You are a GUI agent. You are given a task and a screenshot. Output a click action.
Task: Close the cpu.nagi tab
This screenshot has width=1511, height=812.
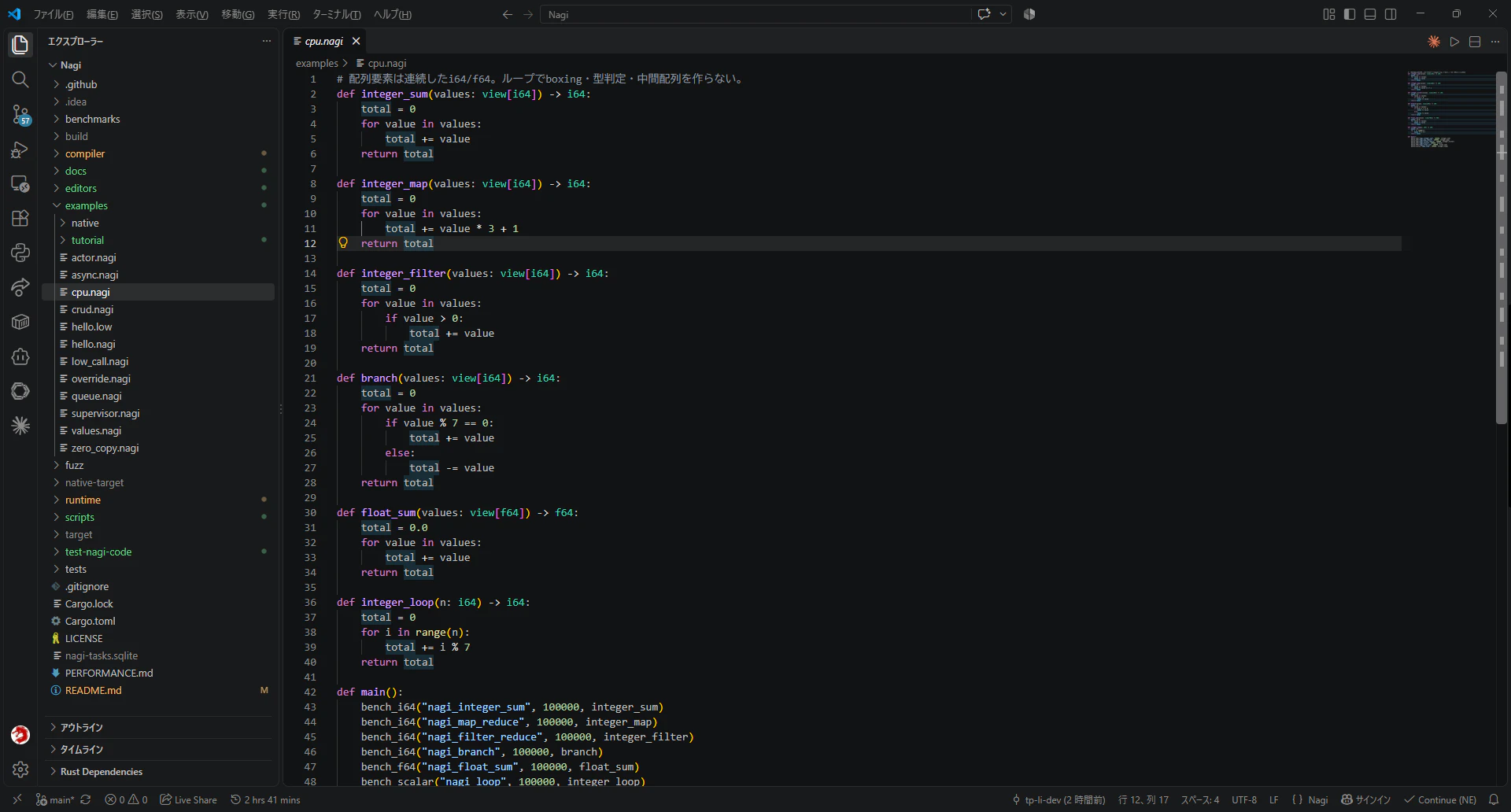tap(356, 41)
